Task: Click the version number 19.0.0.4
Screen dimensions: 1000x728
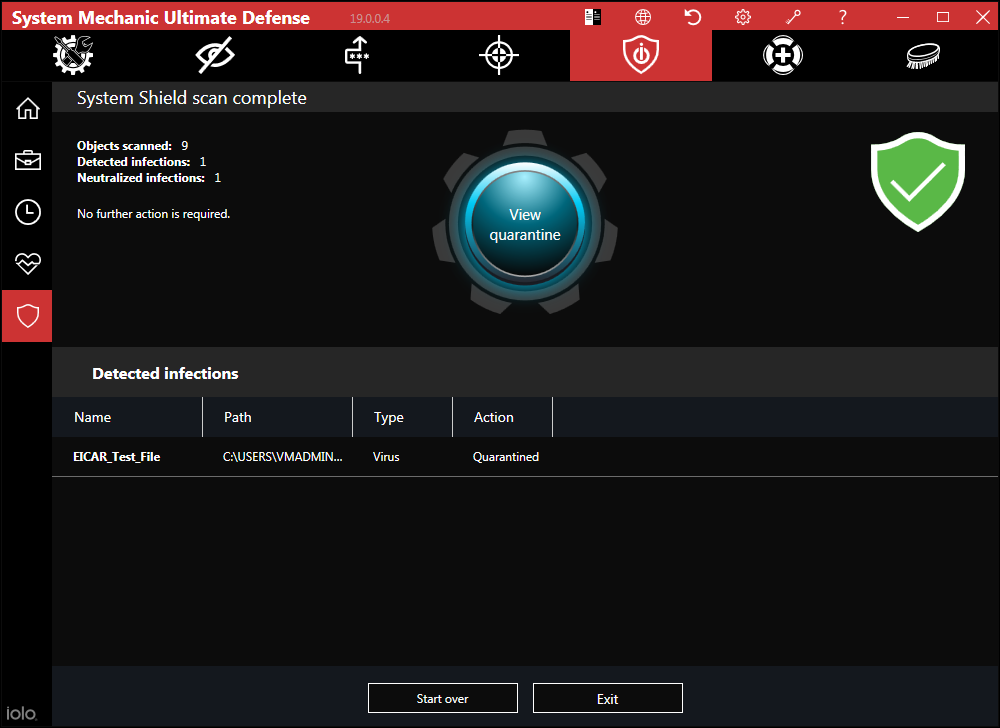Action: [370, 18]
